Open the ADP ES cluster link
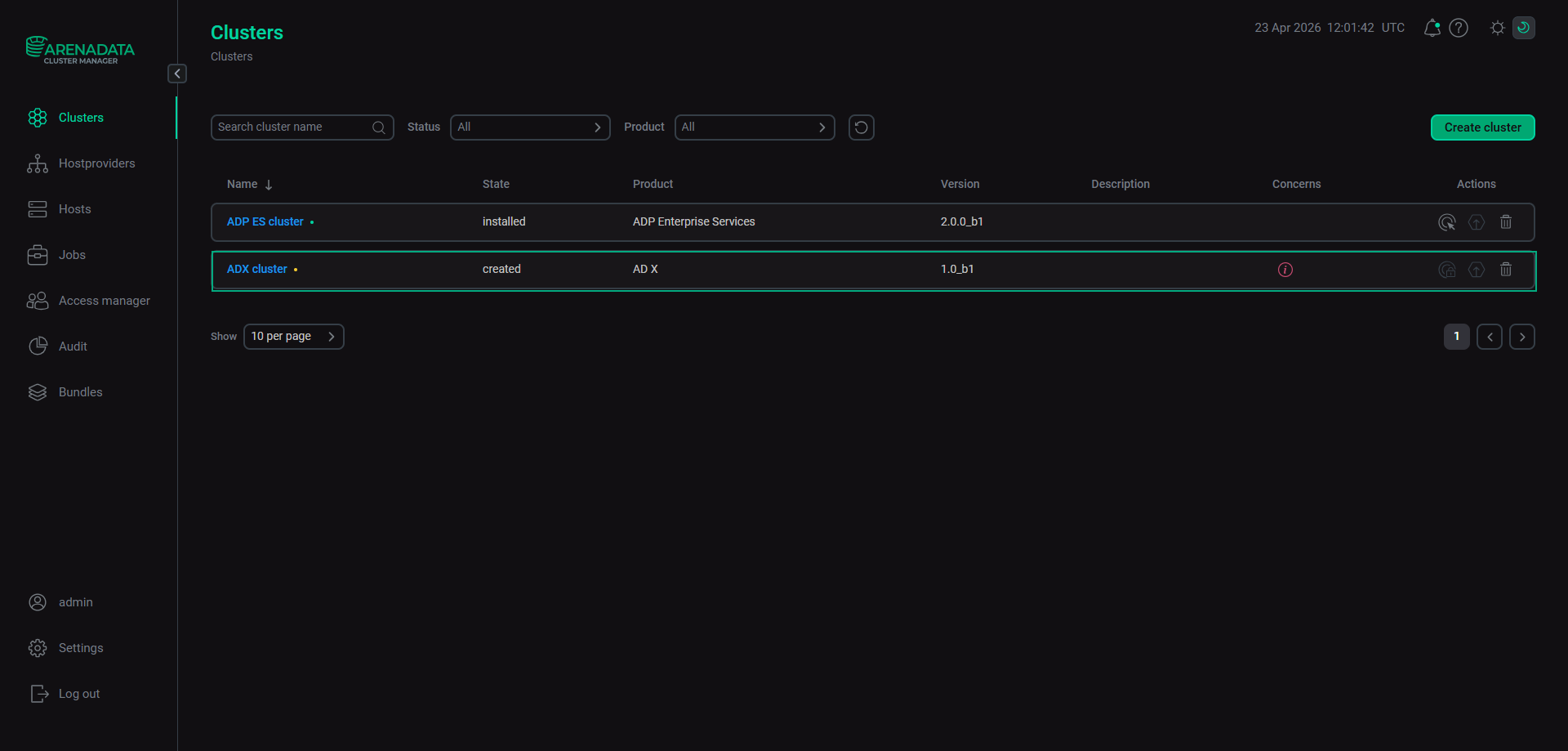The height and width of the screenshot is (751, 1568). pyautogui.click(x=265, y=222)
